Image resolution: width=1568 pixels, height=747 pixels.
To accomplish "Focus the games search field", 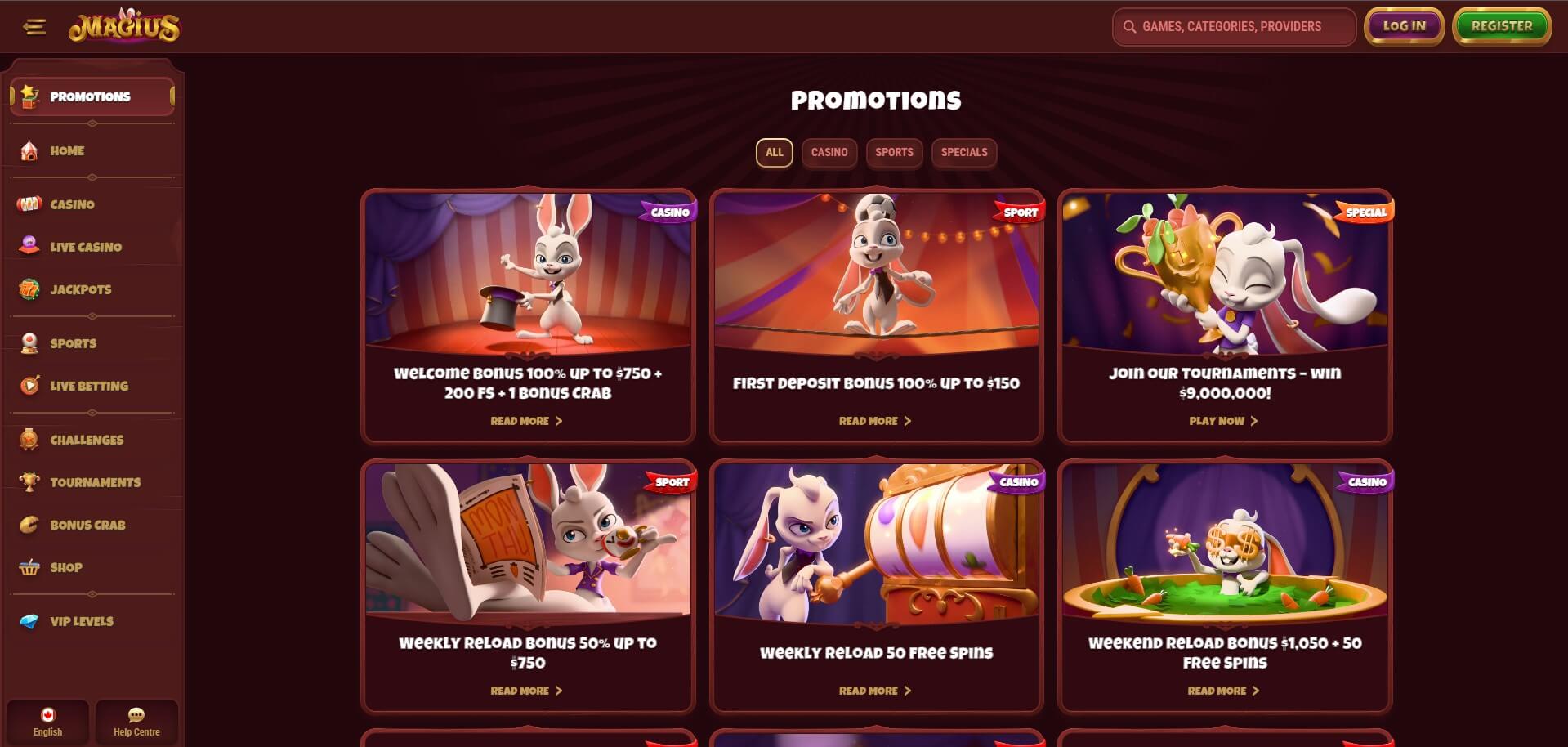I will tap(1234, 27).
